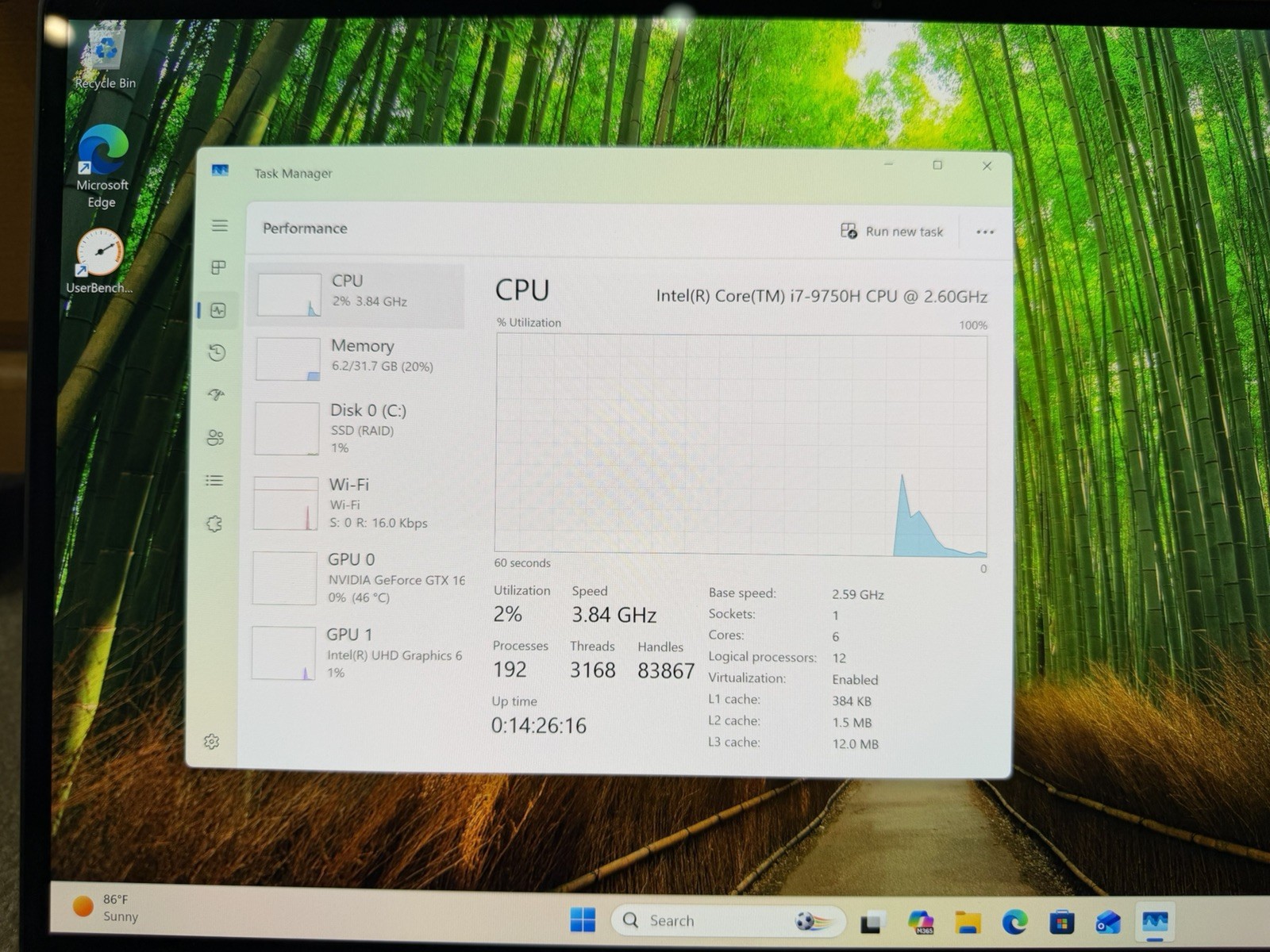Click the 192 processes count
This screenshot has width=1270, height=952.
pyautogui.click(x=510, y=670)
